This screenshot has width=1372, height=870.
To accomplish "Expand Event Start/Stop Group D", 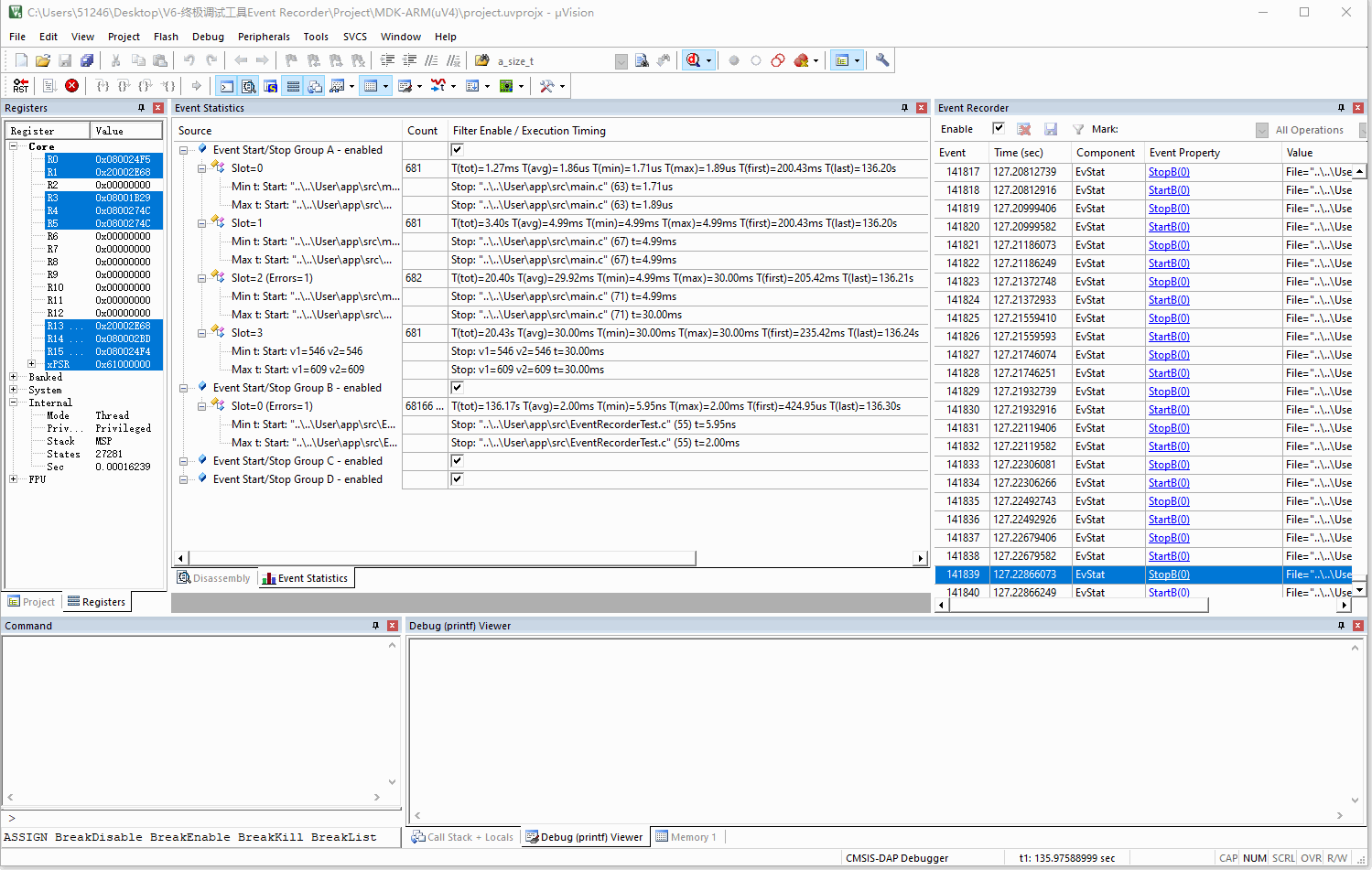I will click(184, 479).
